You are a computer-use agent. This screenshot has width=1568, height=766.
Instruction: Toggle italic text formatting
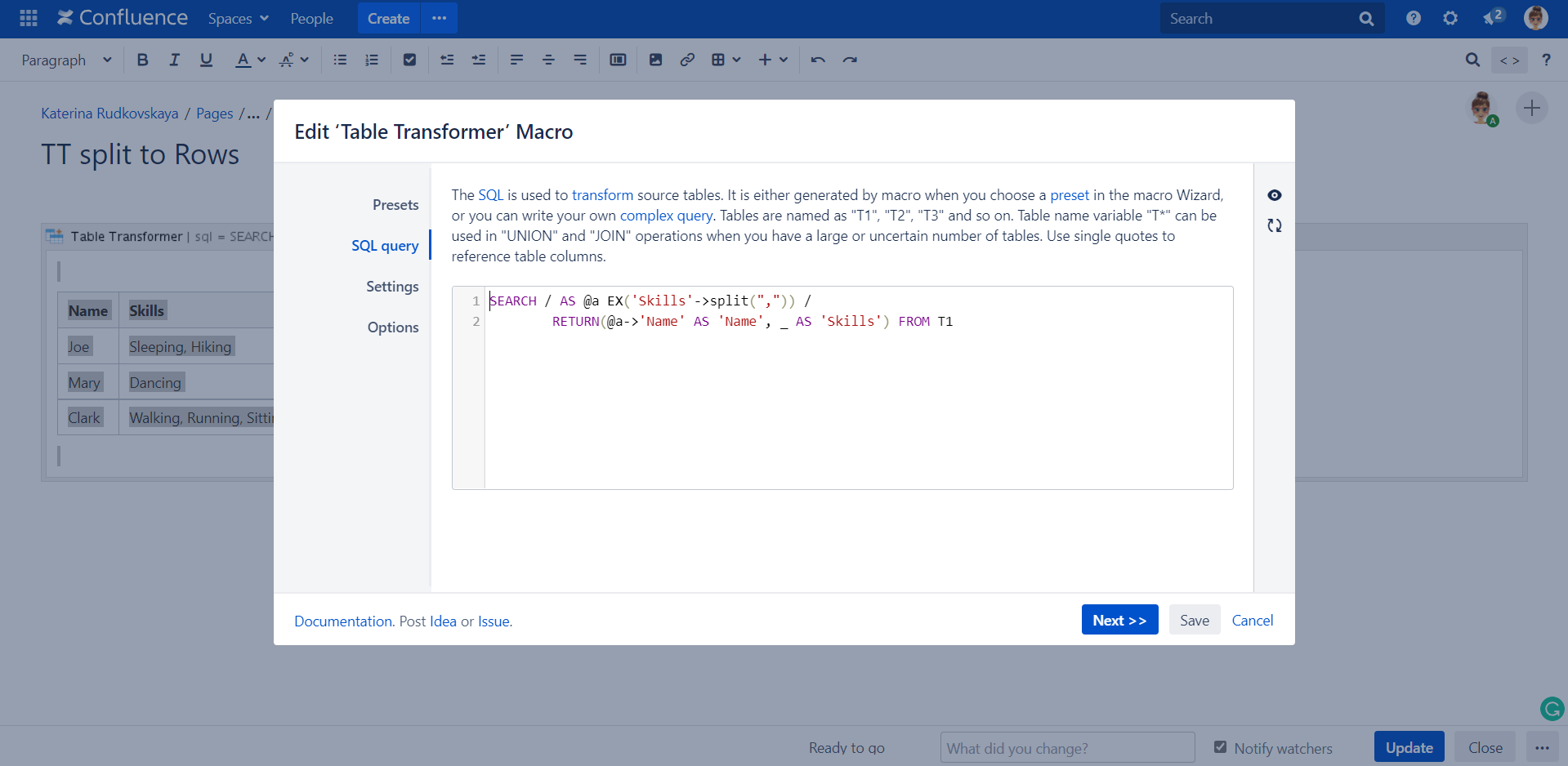click(174, 60)
